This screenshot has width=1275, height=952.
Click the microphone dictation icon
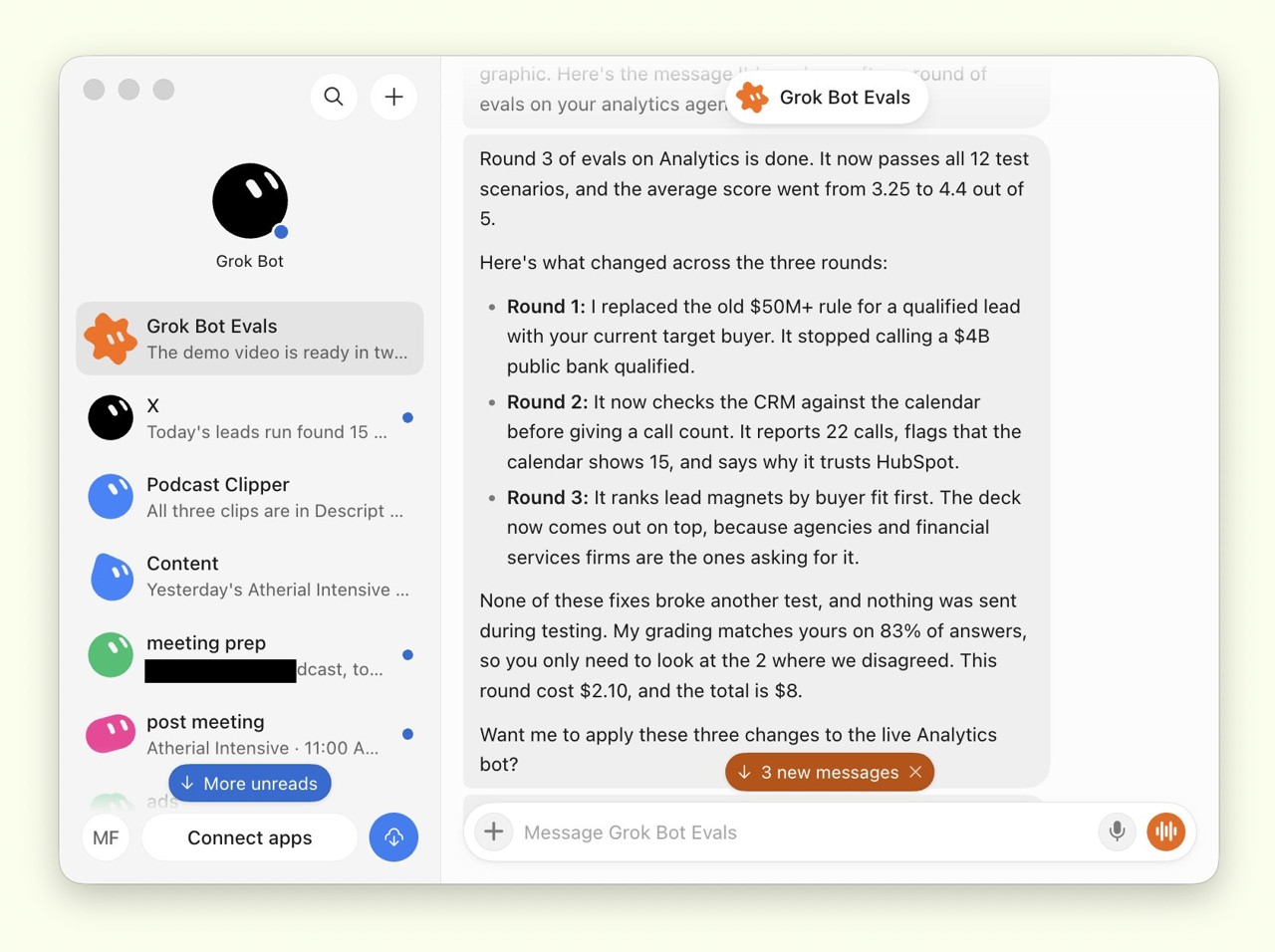click(x=1117, y=832)
